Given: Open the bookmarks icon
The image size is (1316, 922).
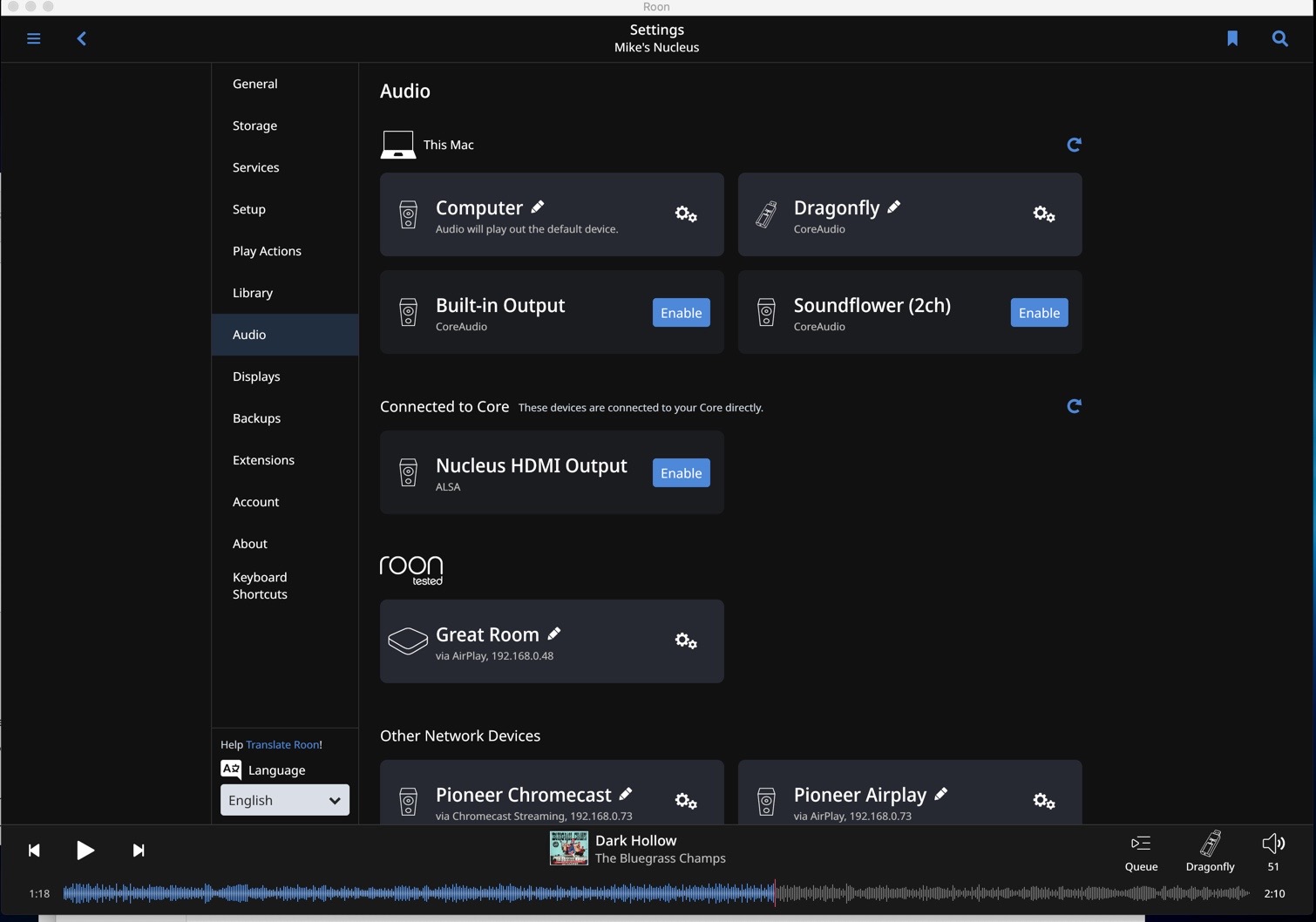Looking at the screenshot, I should (1232, 38).
